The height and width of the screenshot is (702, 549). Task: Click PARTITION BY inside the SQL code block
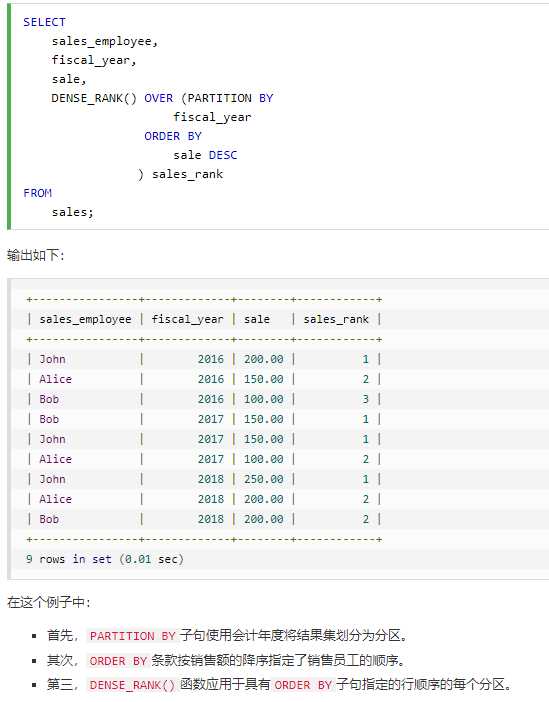tap(230, 98)
